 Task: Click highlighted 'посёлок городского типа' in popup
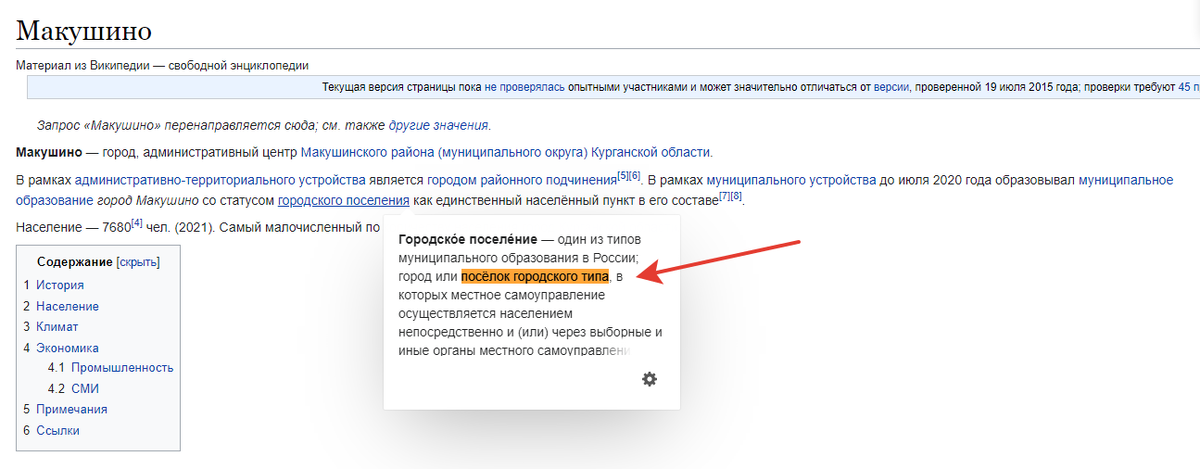coord(534,276)
